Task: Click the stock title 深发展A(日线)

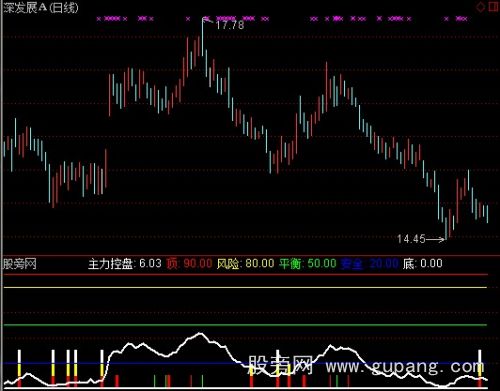Action: tap(41, 8)
